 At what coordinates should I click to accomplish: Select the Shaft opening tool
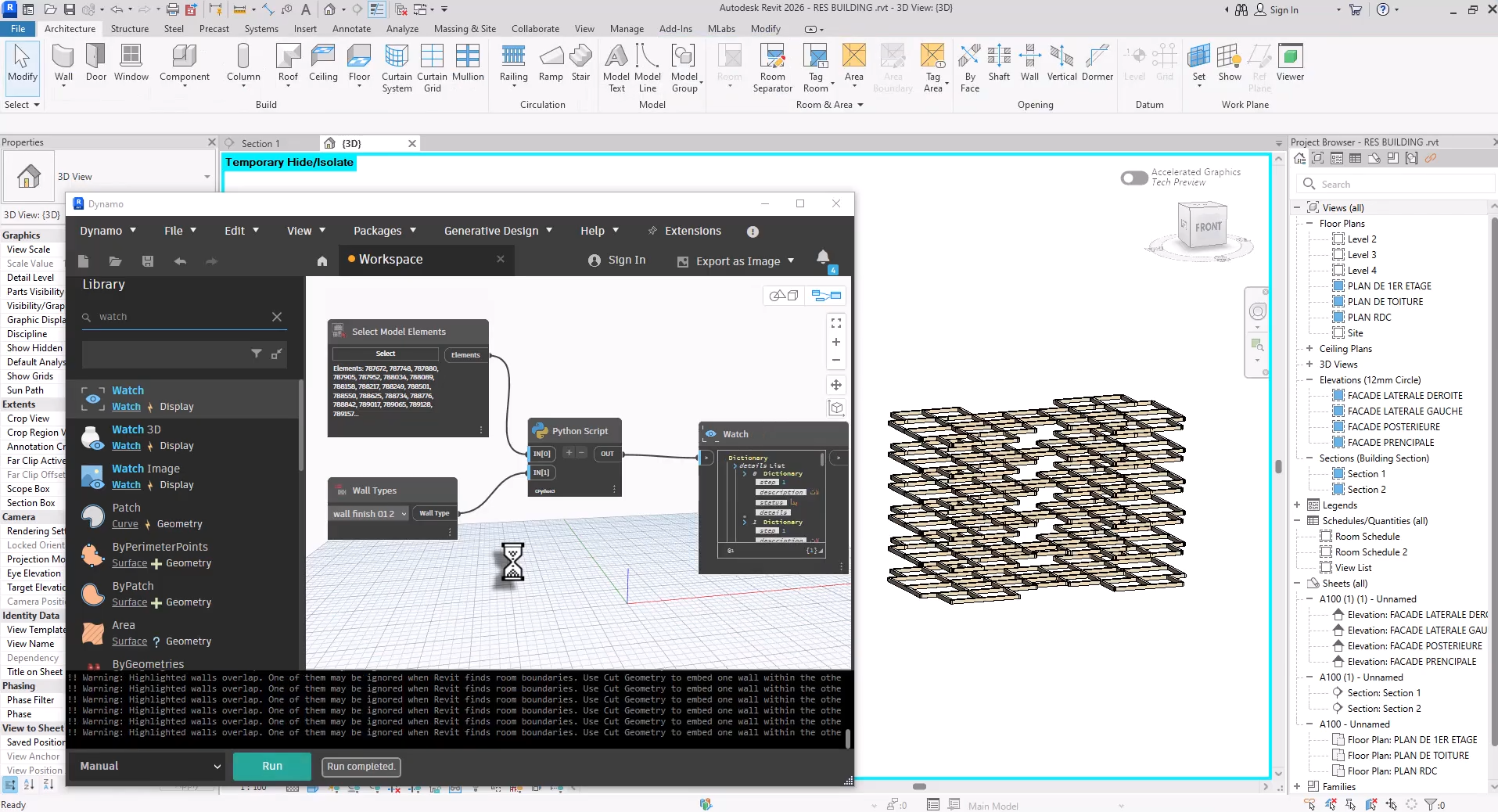tap(999, 63)
